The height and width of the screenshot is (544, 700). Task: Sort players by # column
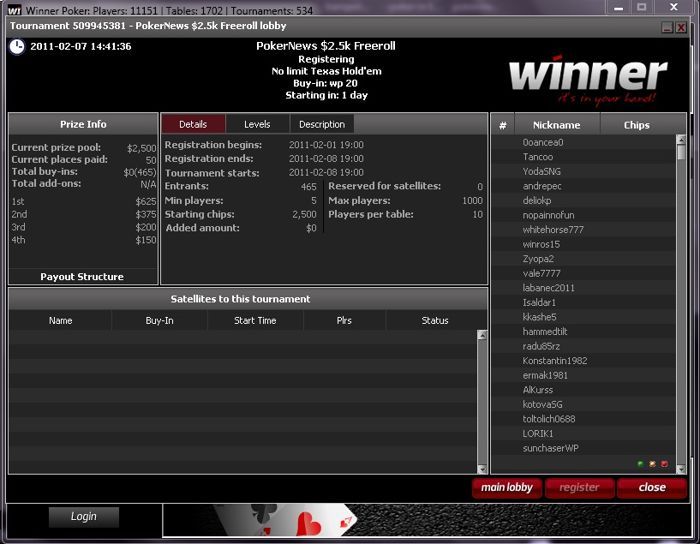(503, 125)
